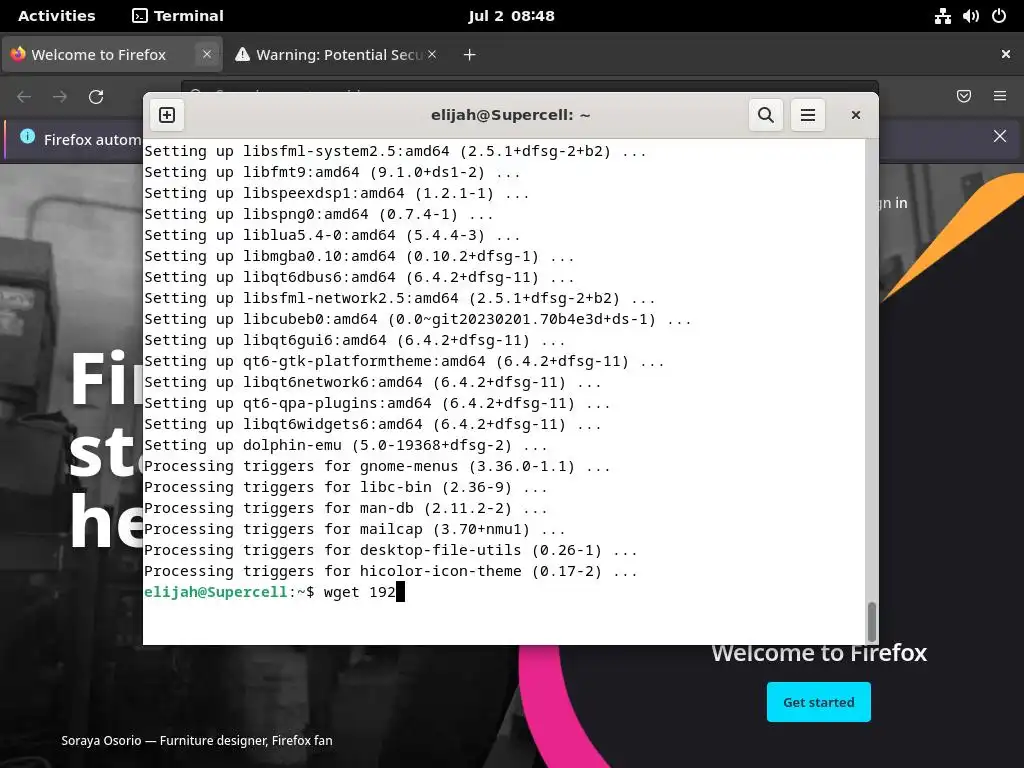Open the terminal search
Screen dimensions: 1024x768
point(765,115)
